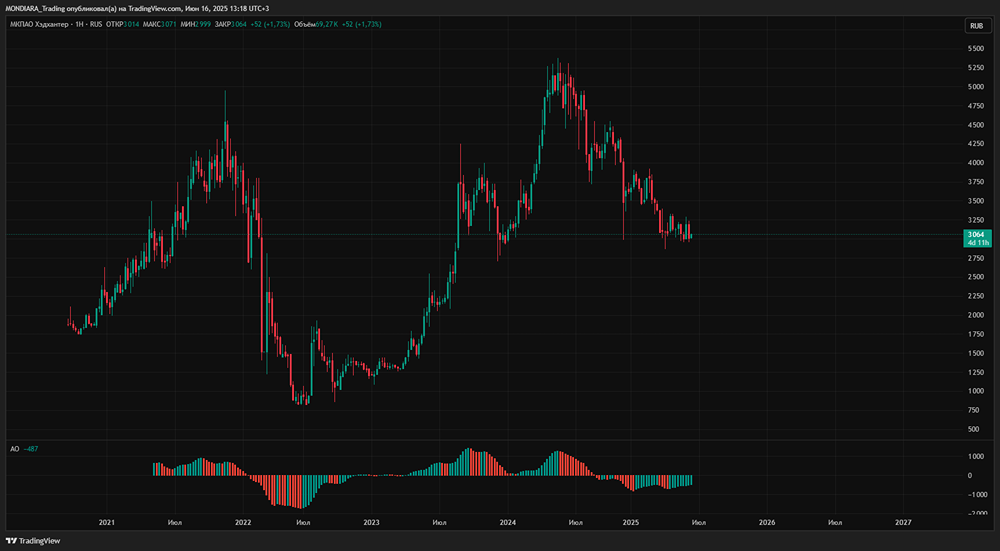
Task: Click the 2024 label on time axis
Action: 508,522
